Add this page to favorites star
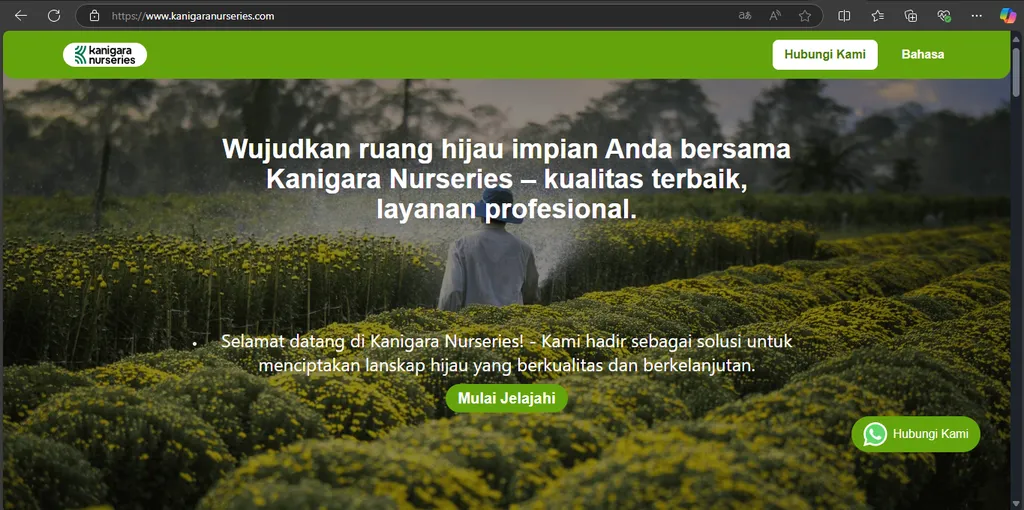 click(x=805, y=16)
